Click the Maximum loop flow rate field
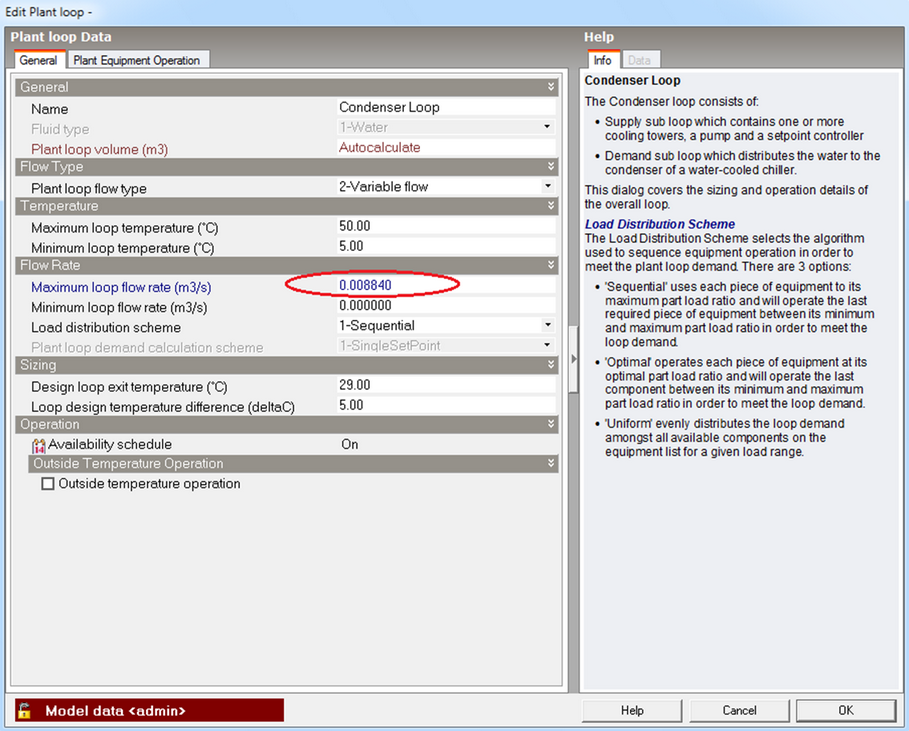909x731 pixels. coord(445,286)
